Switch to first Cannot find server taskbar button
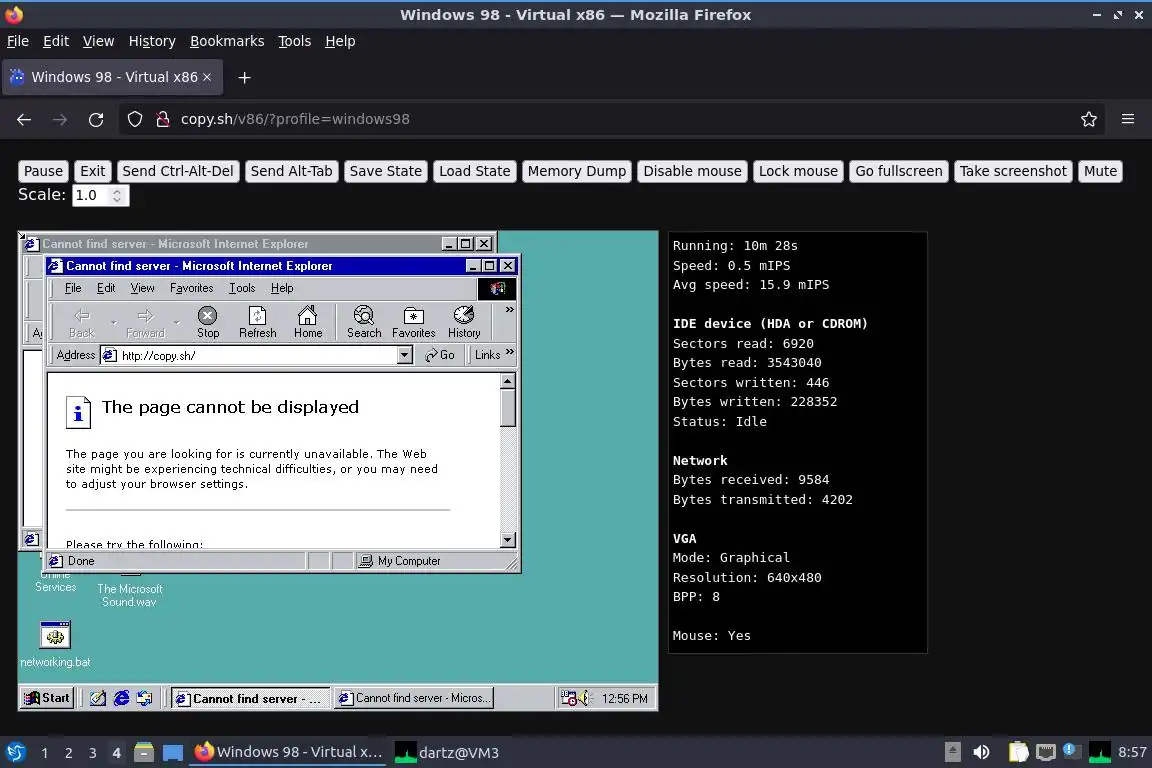The width and height of the screenshot is (1152, 768). coord(251,698)
